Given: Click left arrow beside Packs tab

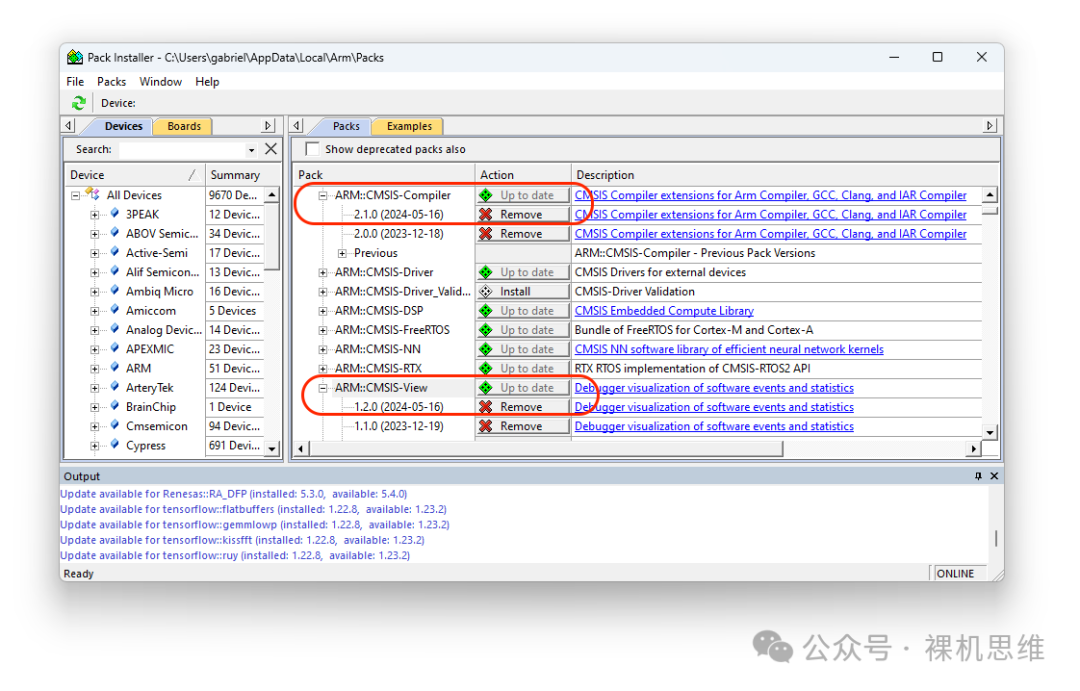Looking at the screenshot, I should coord(297,126).
